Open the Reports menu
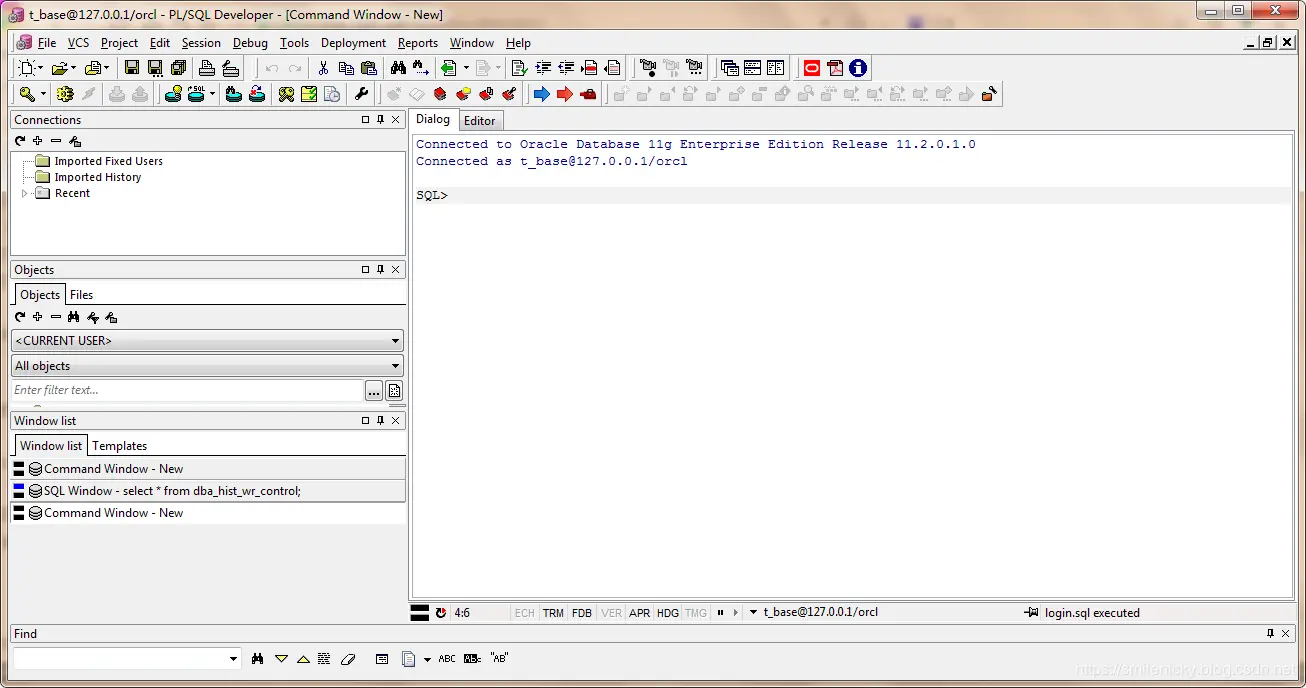The height and width of the screenshot is (688, 1306). 418,43
